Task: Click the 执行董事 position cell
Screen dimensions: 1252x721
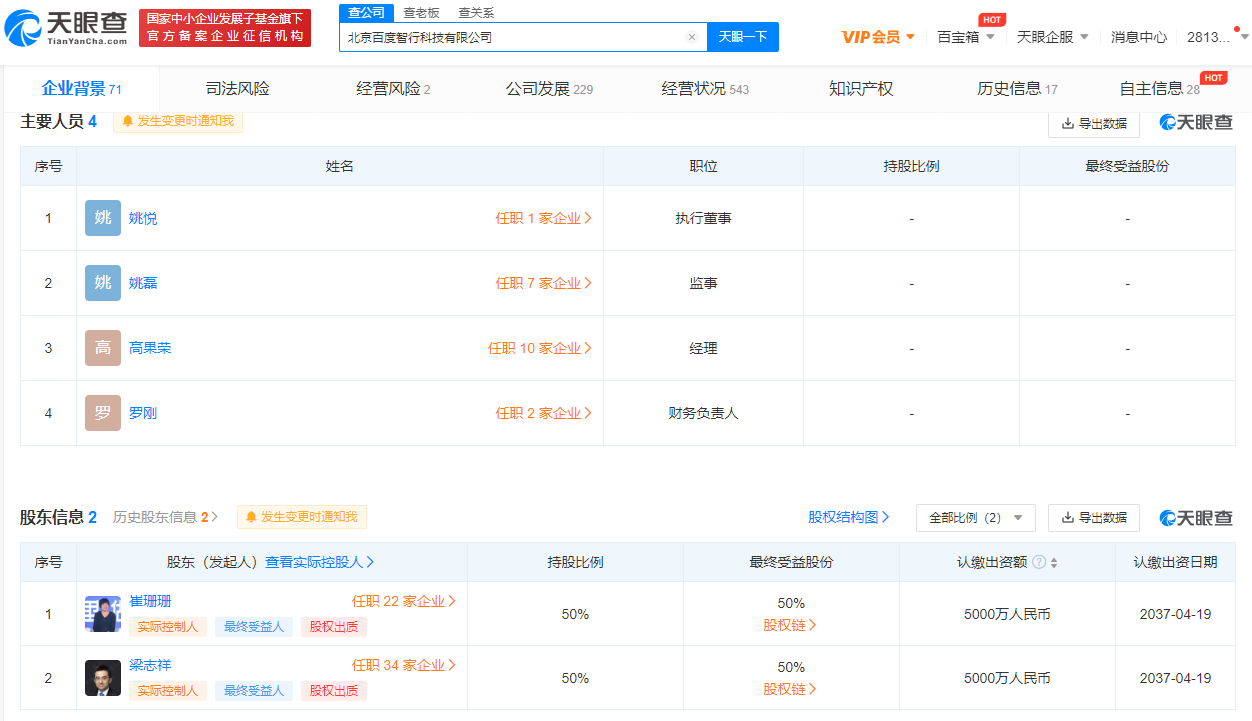Action: [x=703, y=218]
